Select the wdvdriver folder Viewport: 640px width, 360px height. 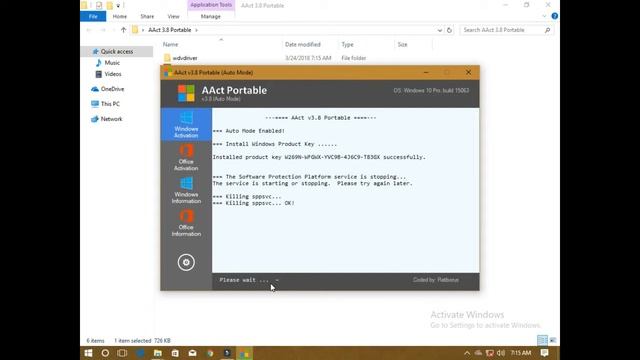click(185, 58)
